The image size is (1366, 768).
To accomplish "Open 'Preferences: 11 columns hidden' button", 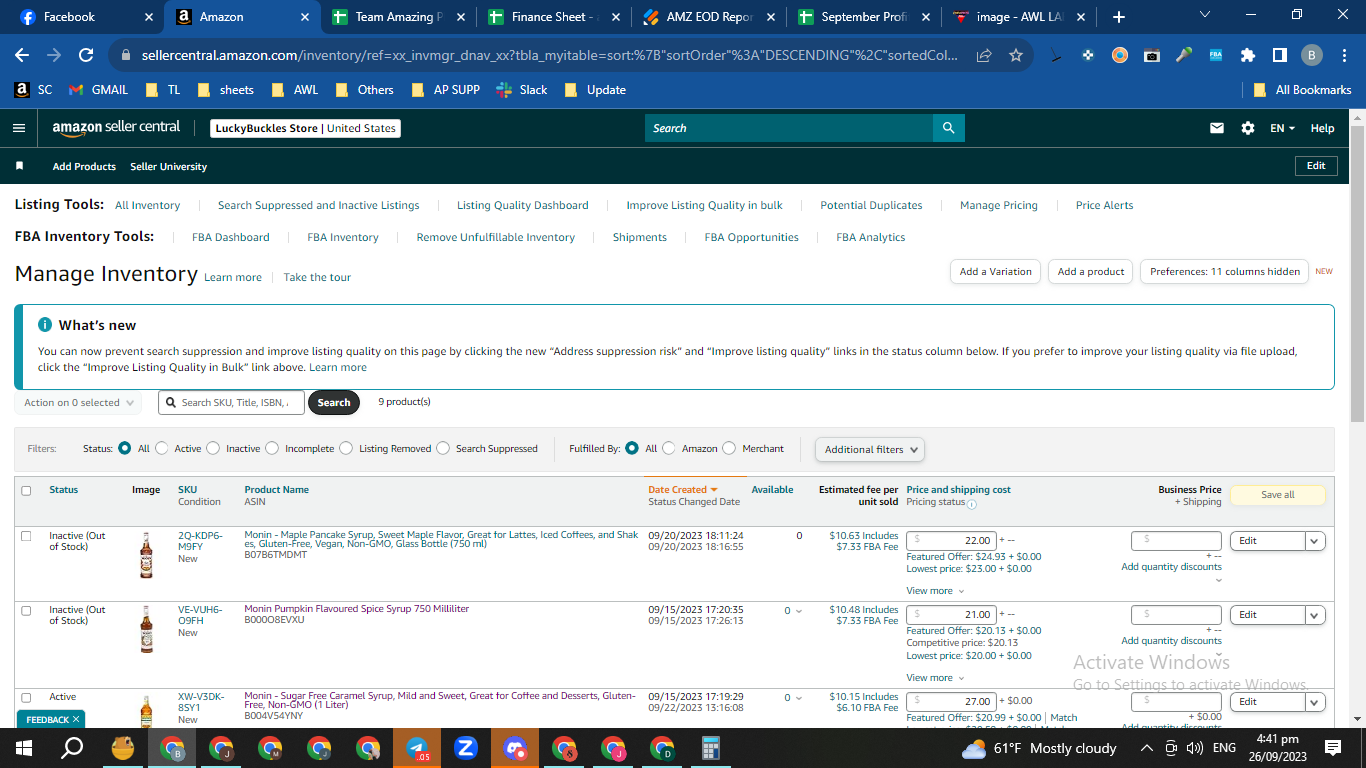I will point(1225,272).
